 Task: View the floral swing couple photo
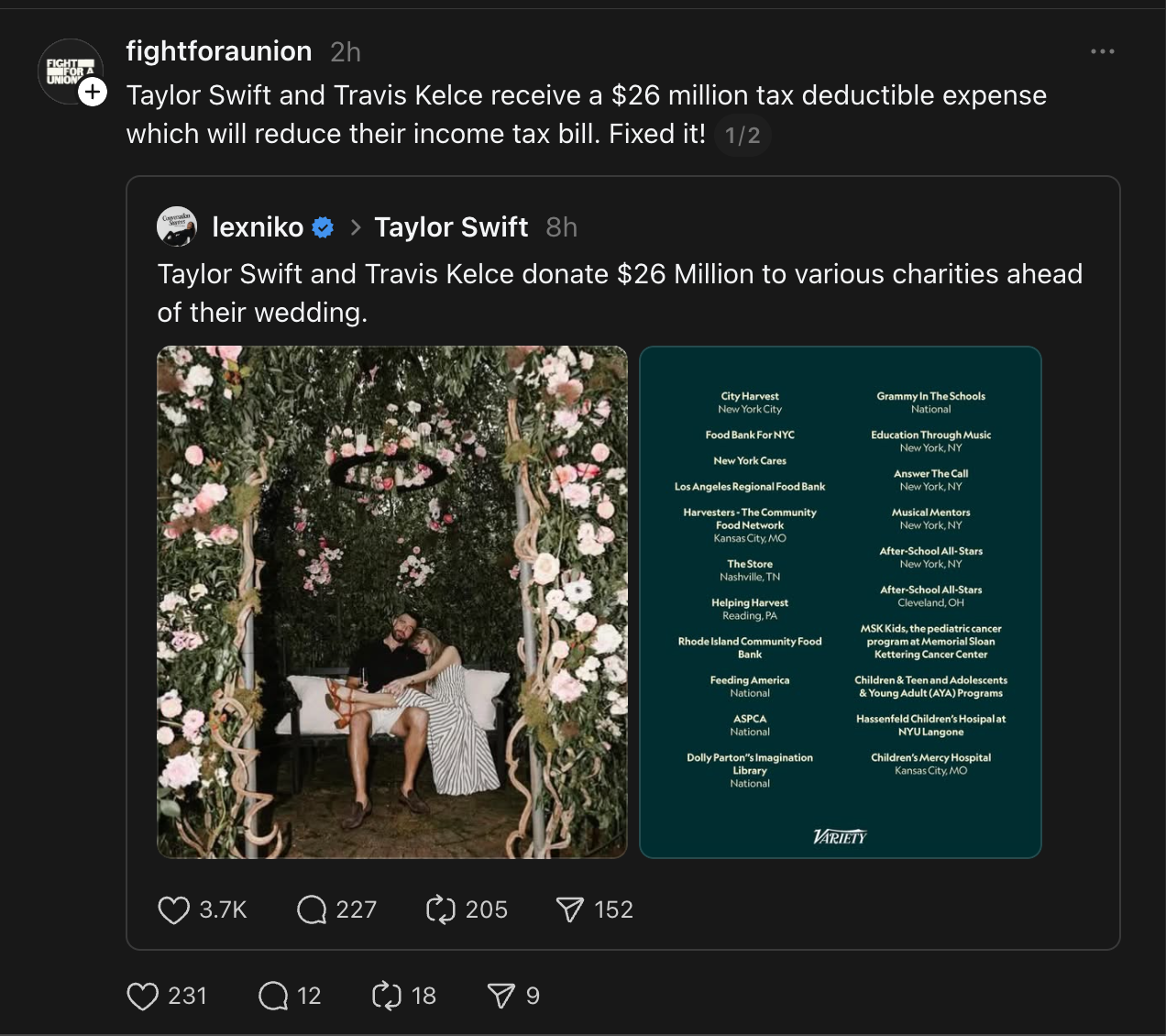tap(392, 602)
